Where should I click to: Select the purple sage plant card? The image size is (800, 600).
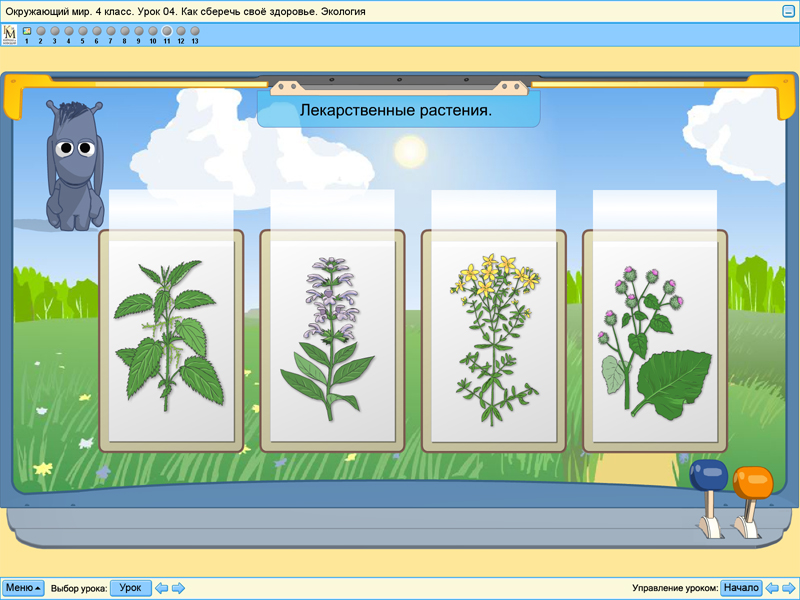(x=332, y=340)
